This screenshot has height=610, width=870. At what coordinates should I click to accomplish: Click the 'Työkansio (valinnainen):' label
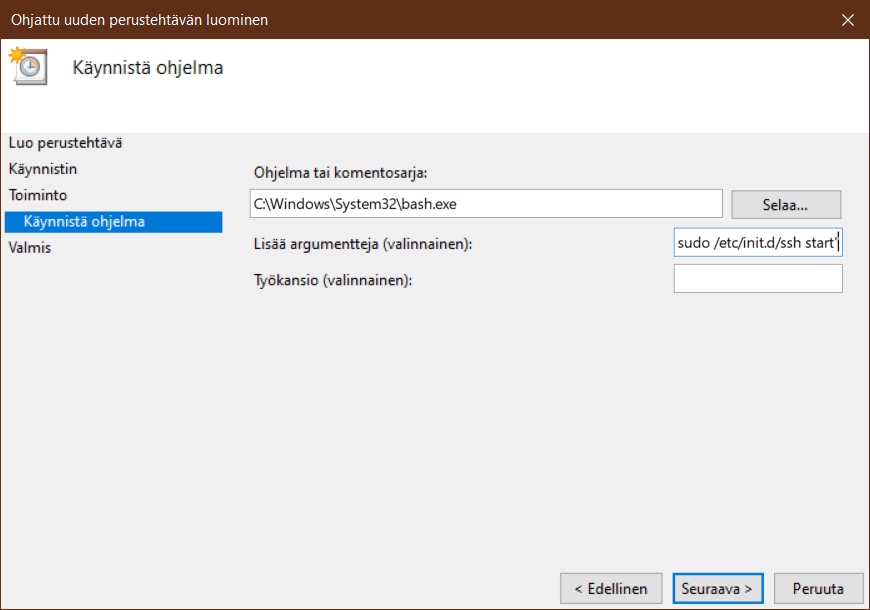click(x=333, y=280)
